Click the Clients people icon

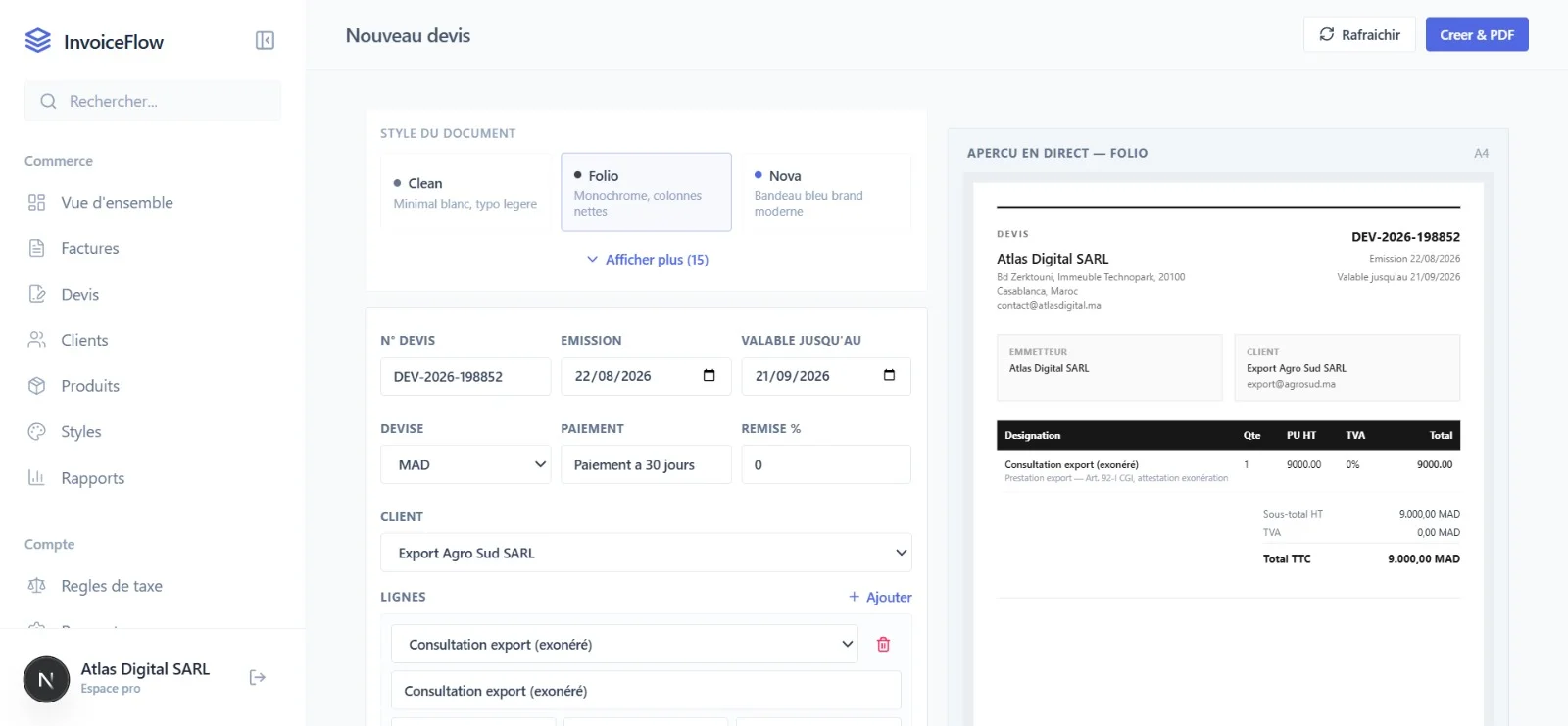click(37, 340)
